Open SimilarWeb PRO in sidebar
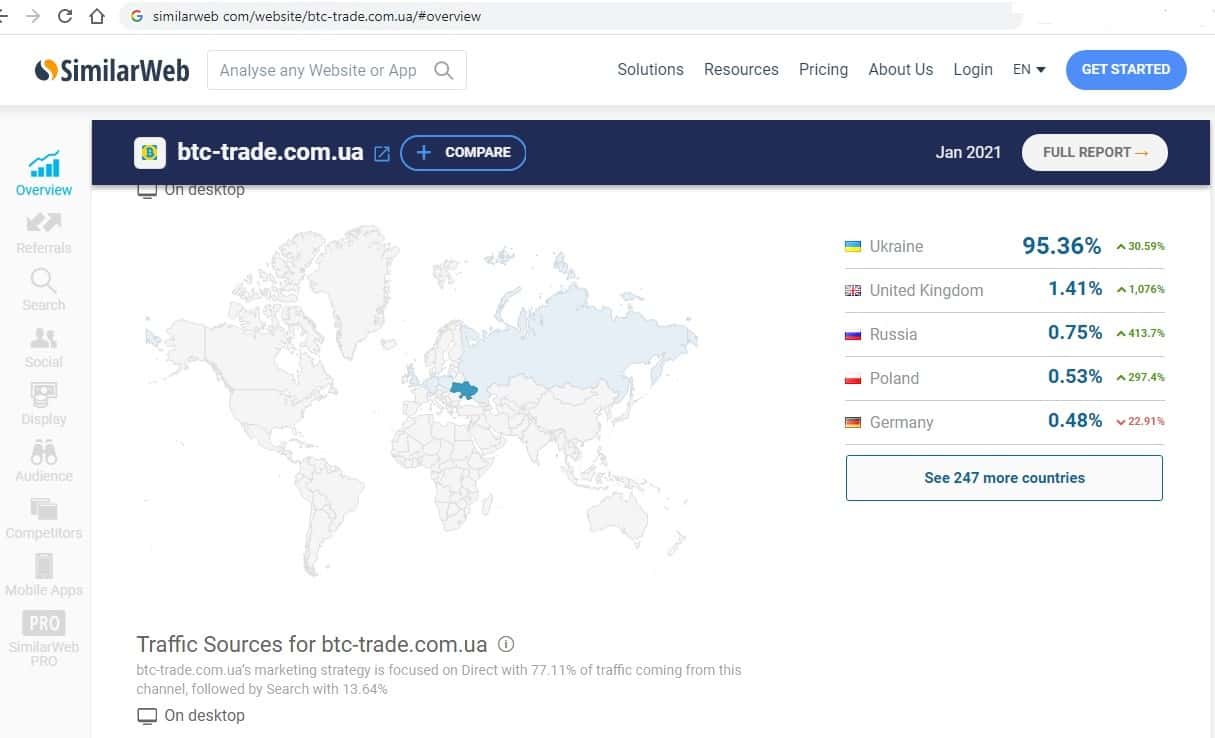This screenshot has height=738, width=1215. (x=44, y=638)
